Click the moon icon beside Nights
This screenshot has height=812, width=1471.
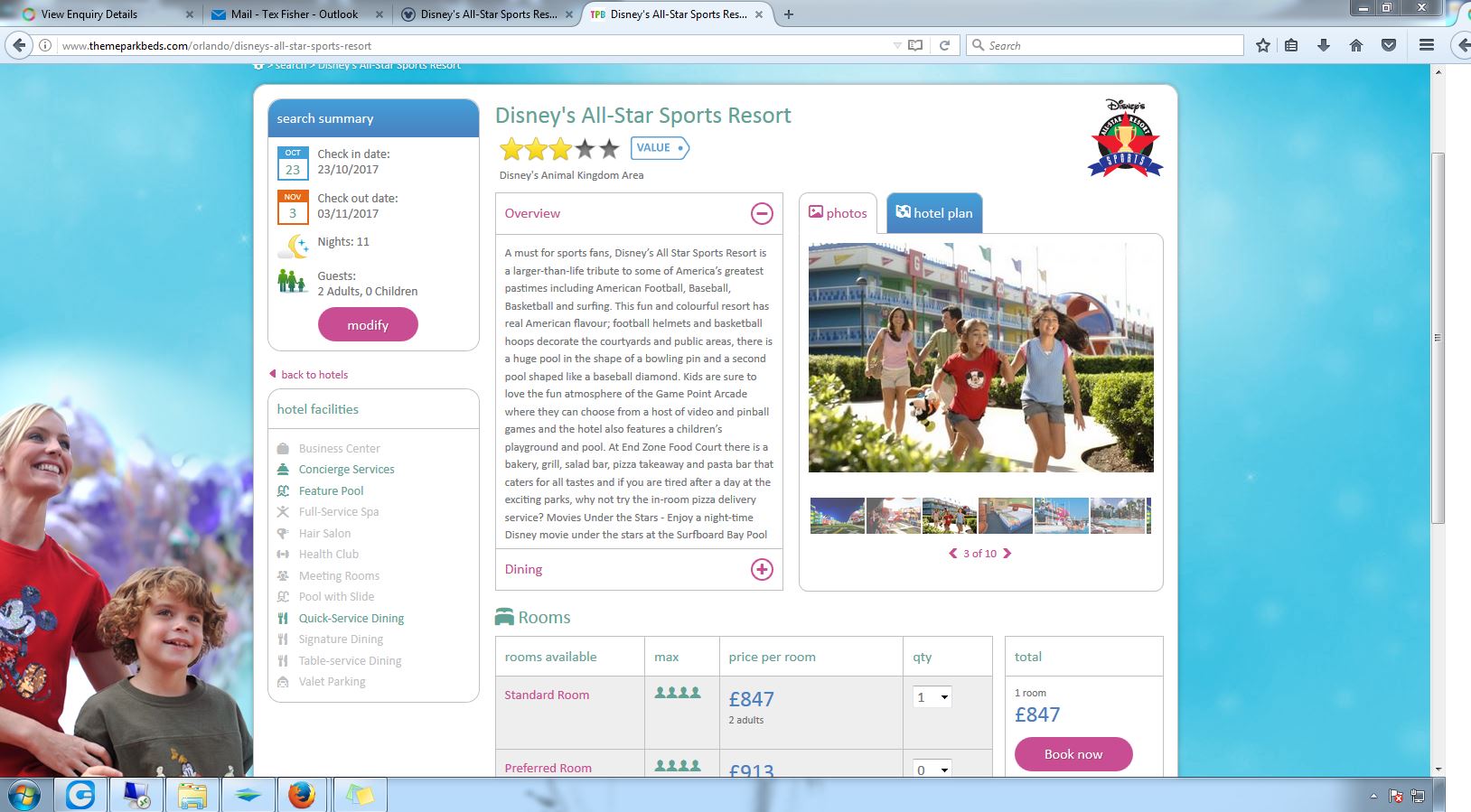294,245
